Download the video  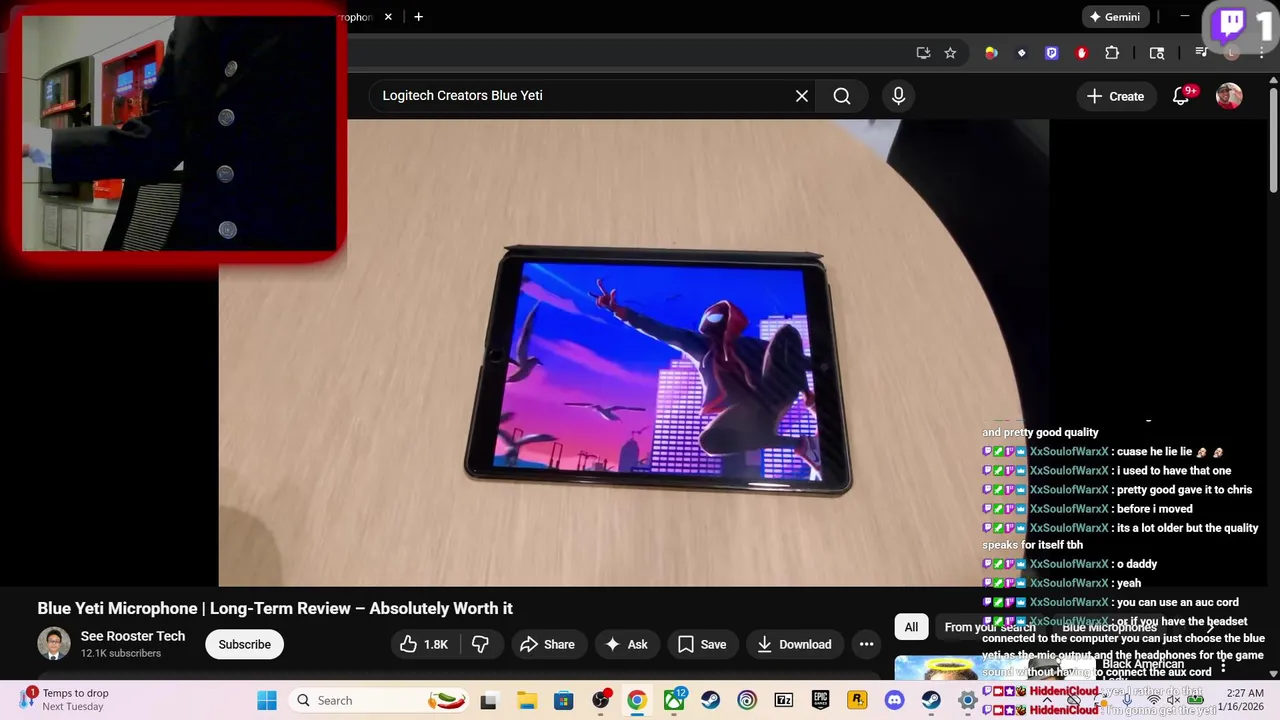(795, 644)
